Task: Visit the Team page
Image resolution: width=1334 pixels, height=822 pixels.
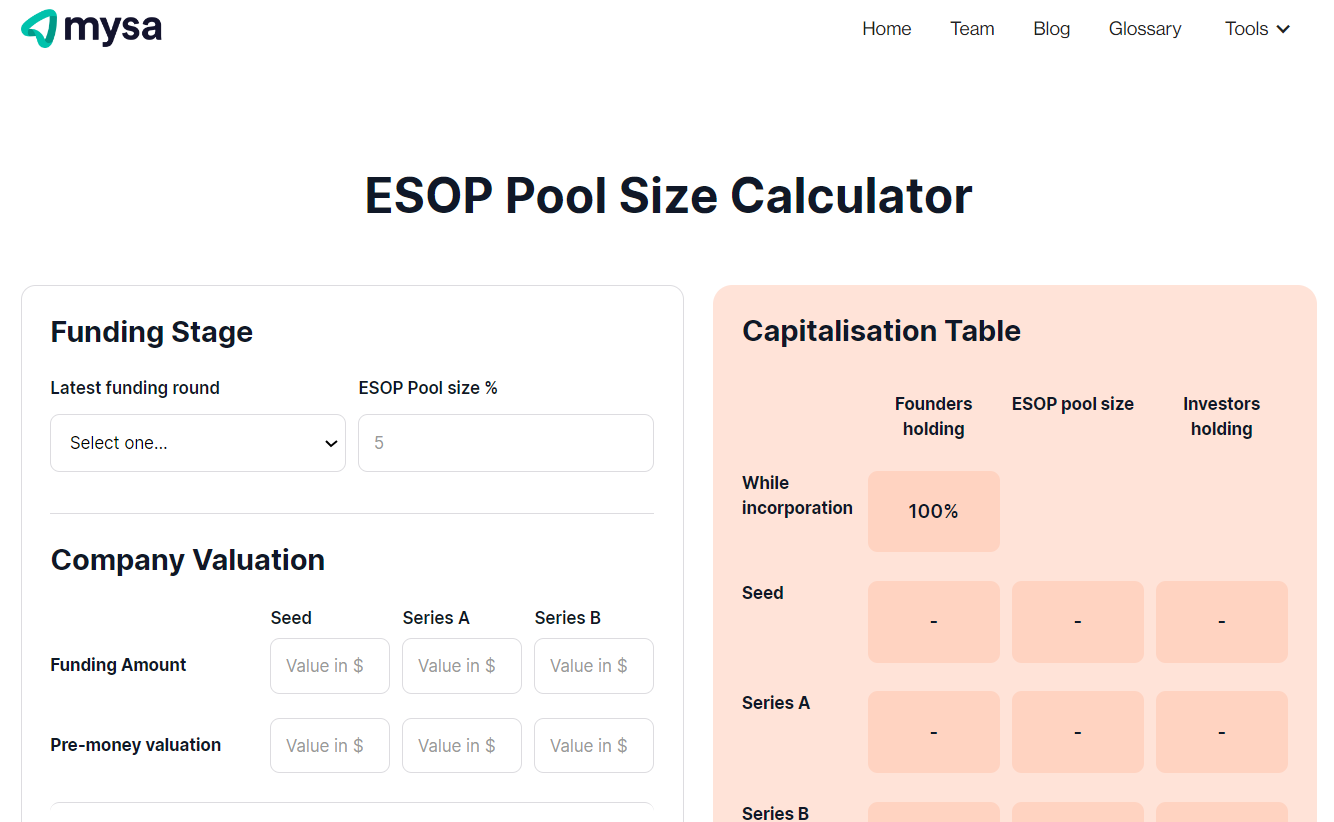Action: (x=971, y=29)
